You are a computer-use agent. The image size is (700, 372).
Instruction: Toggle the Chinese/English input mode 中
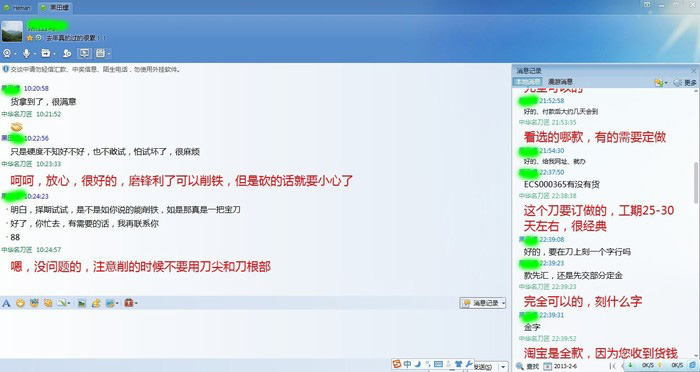point(408,364)
